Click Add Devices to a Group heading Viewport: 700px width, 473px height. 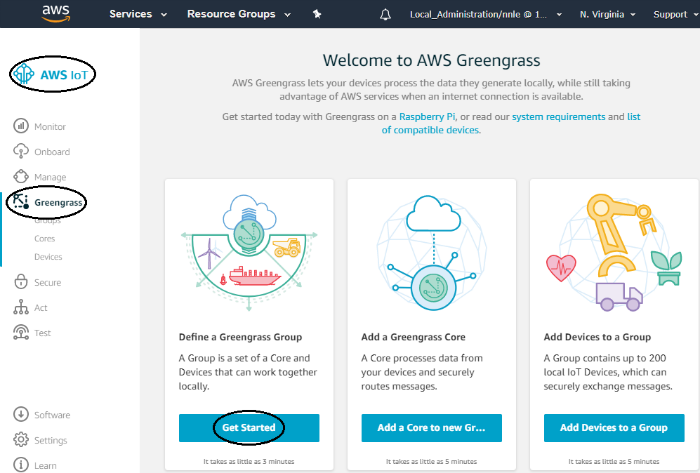click(597, 337)
